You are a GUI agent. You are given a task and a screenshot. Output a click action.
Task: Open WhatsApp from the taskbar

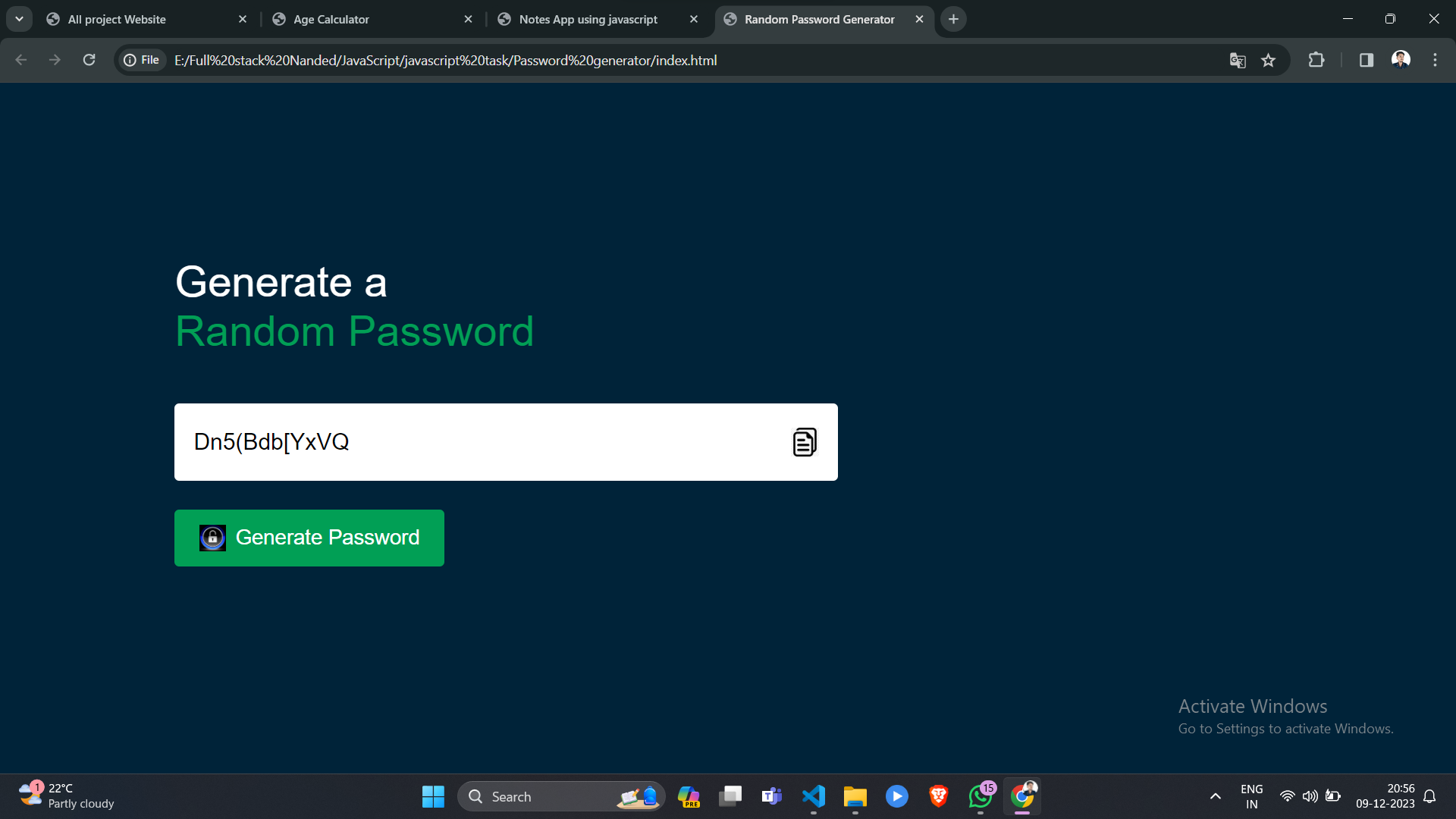click(980, 796)
